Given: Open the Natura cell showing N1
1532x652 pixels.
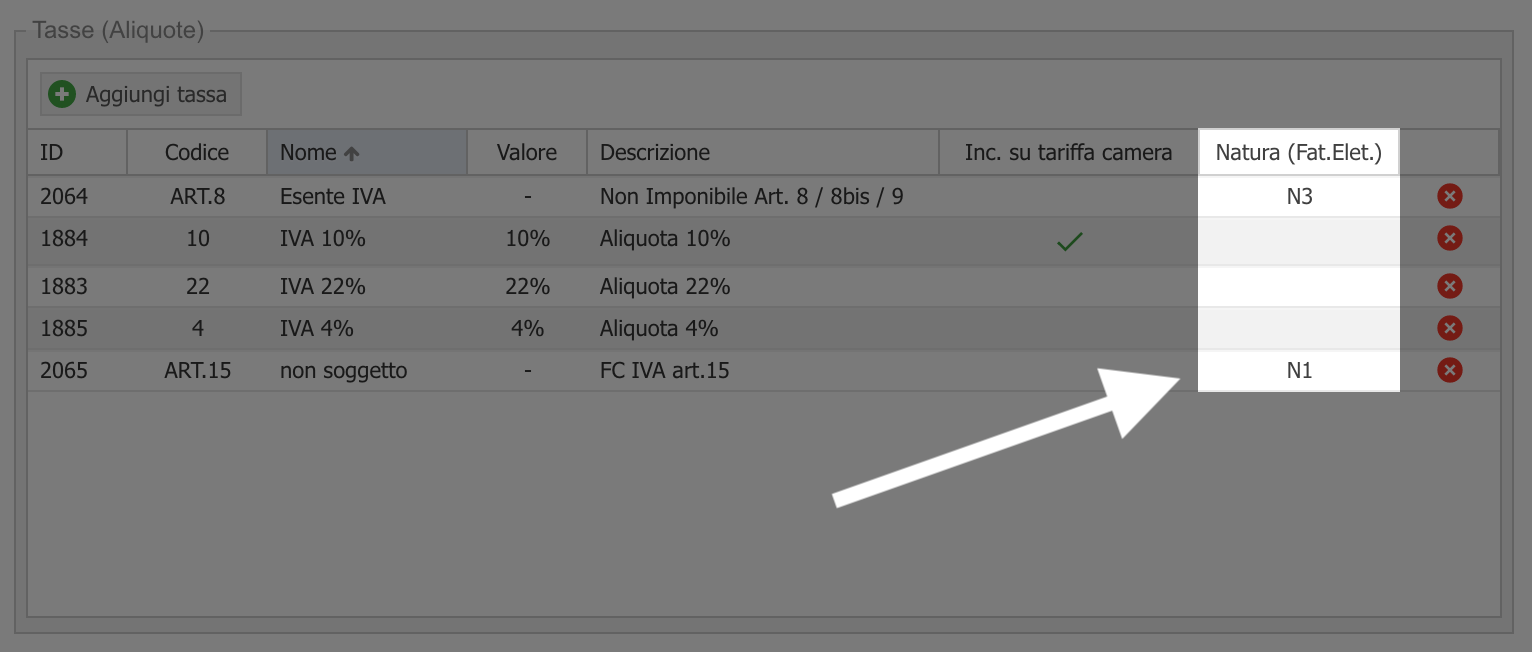Looking at the screenshot, I should coord(1299,370).
